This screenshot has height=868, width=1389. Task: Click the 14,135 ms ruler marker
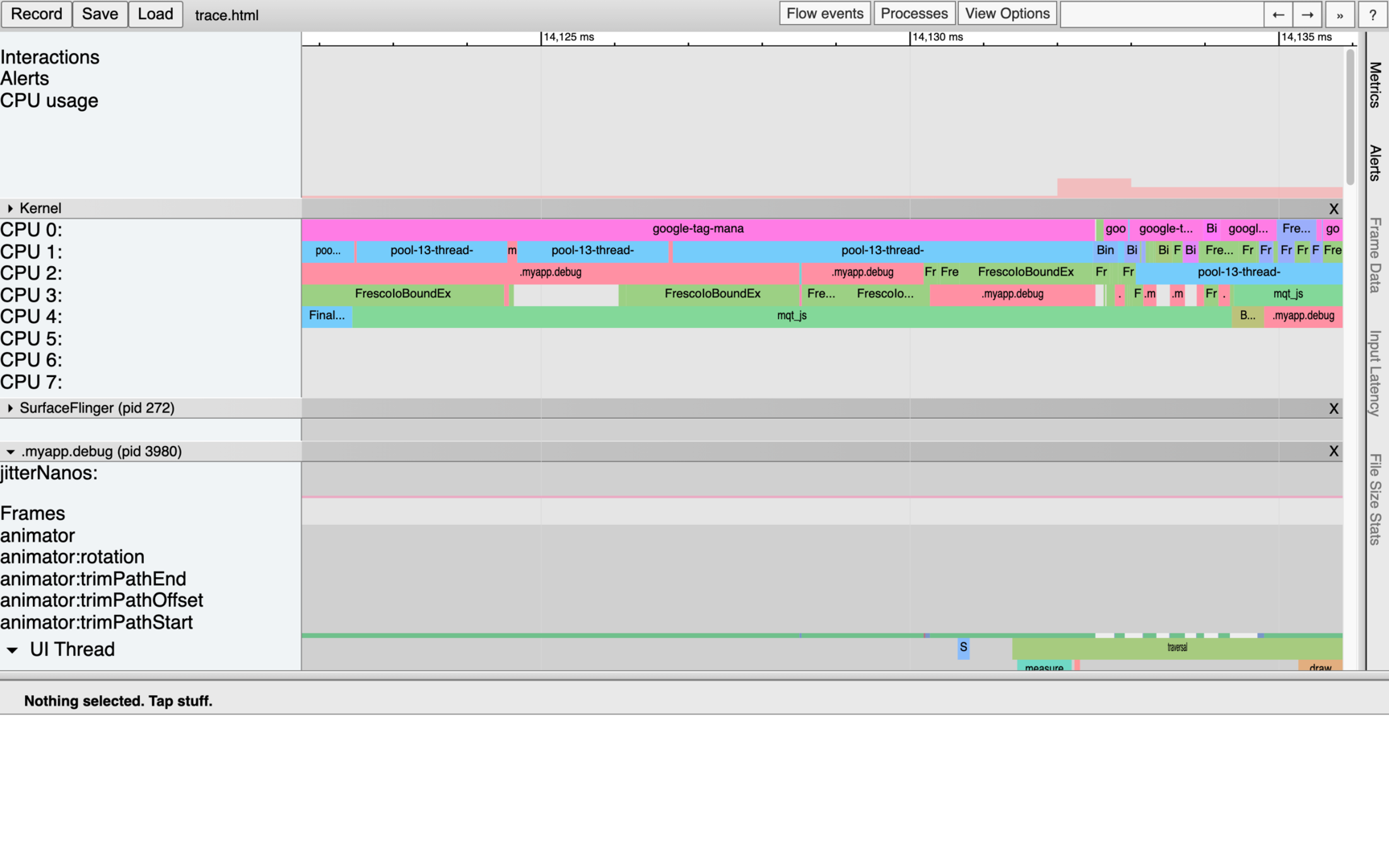(1306, 37)
